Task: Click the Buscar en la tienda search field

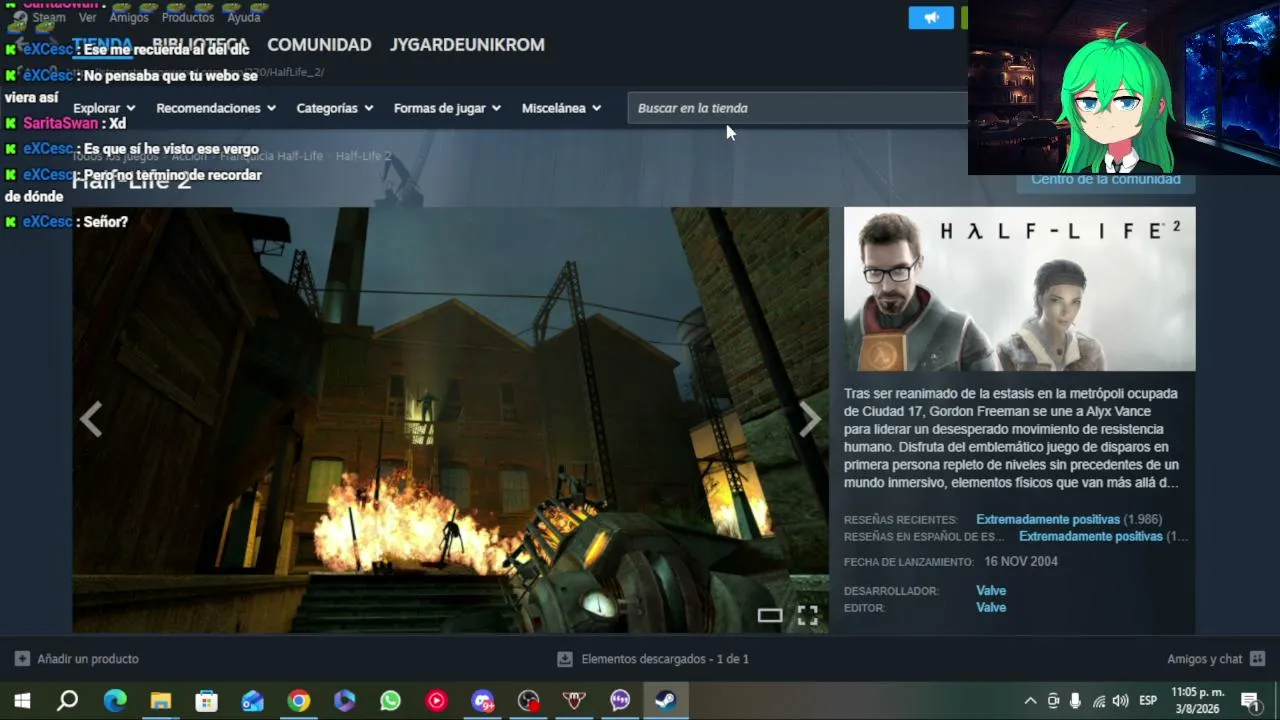Action: click(797, 108)
